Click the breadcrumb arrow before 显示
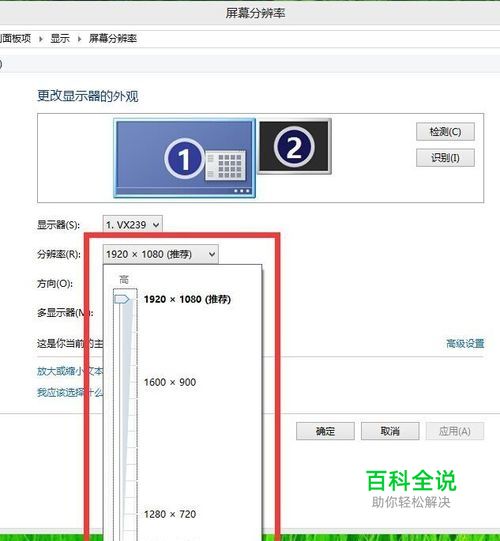Image resolution: width=500 pixels, height=541 pixels. click(41, 39)
